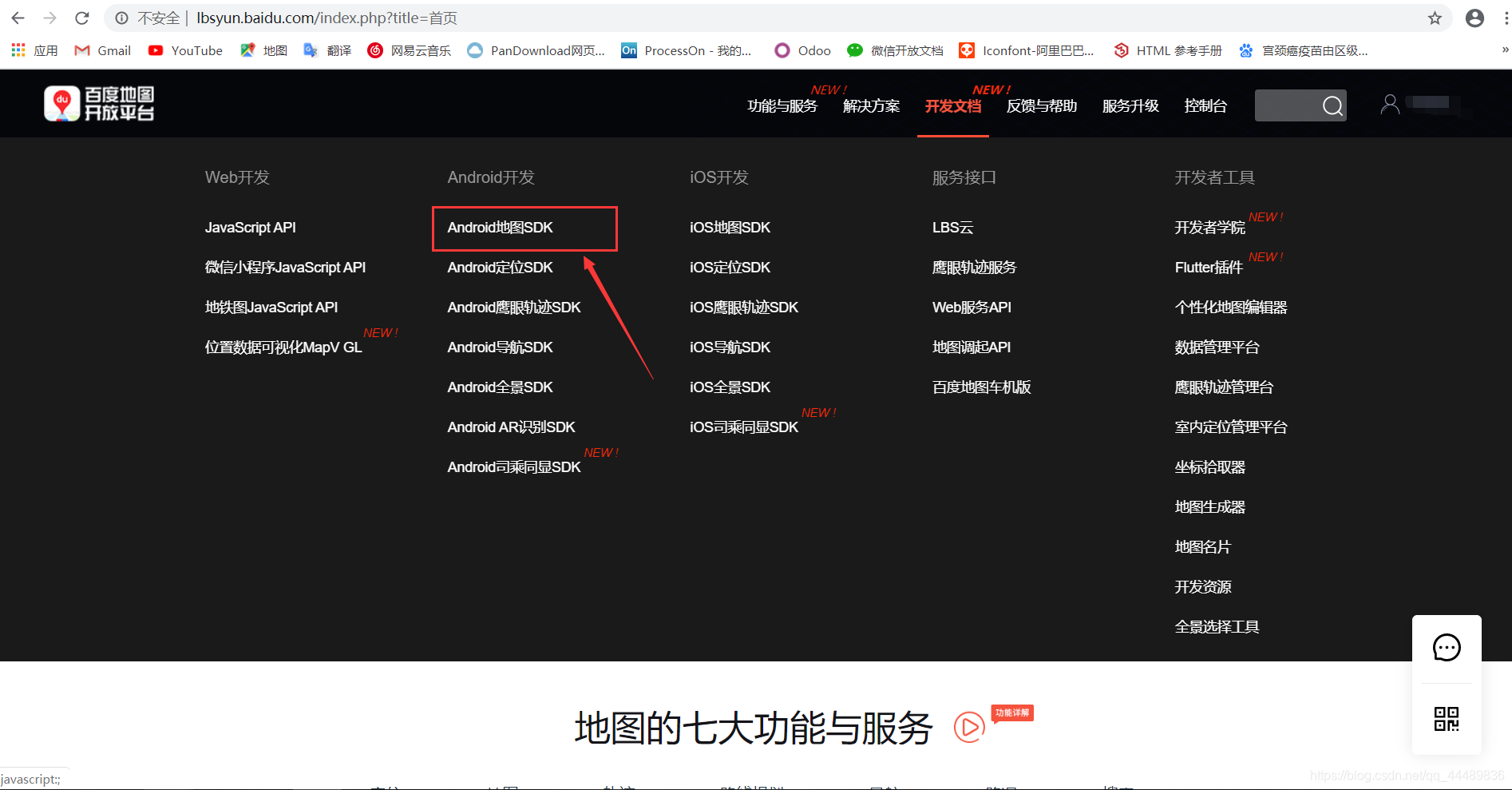Click the not-secure info icon in address bar
The height and width of the screenshot is (790, 1512).
(121, 18)
